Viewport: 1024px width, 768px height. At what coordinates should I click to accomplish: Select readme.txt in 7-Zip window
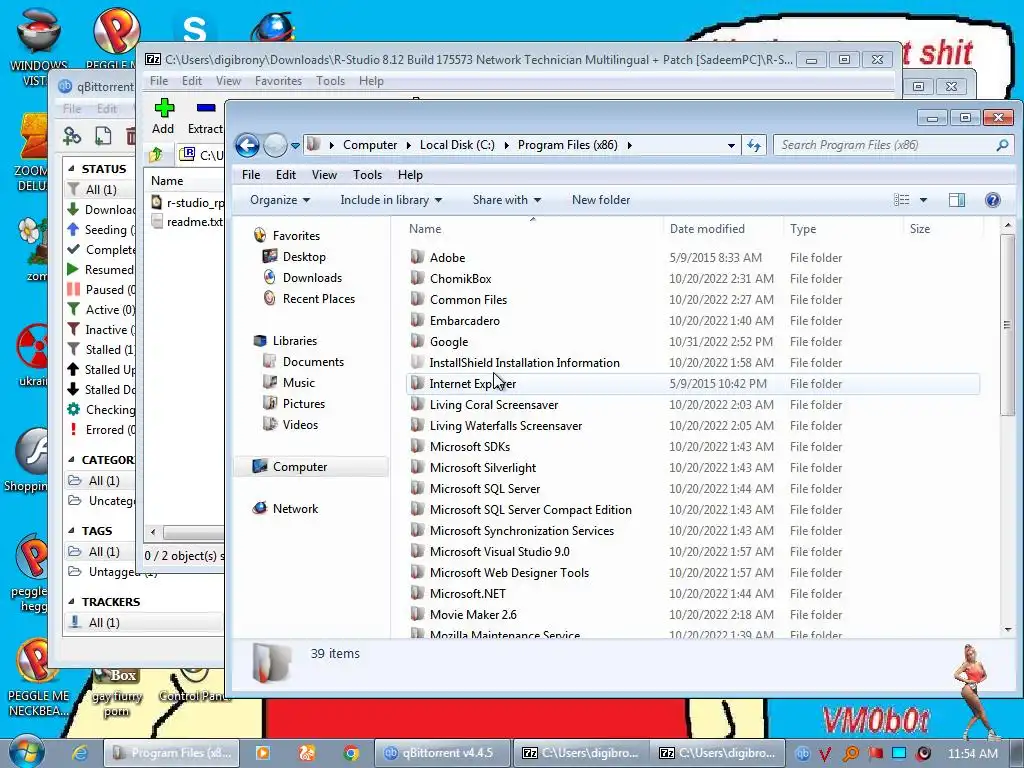coord(187,221)
